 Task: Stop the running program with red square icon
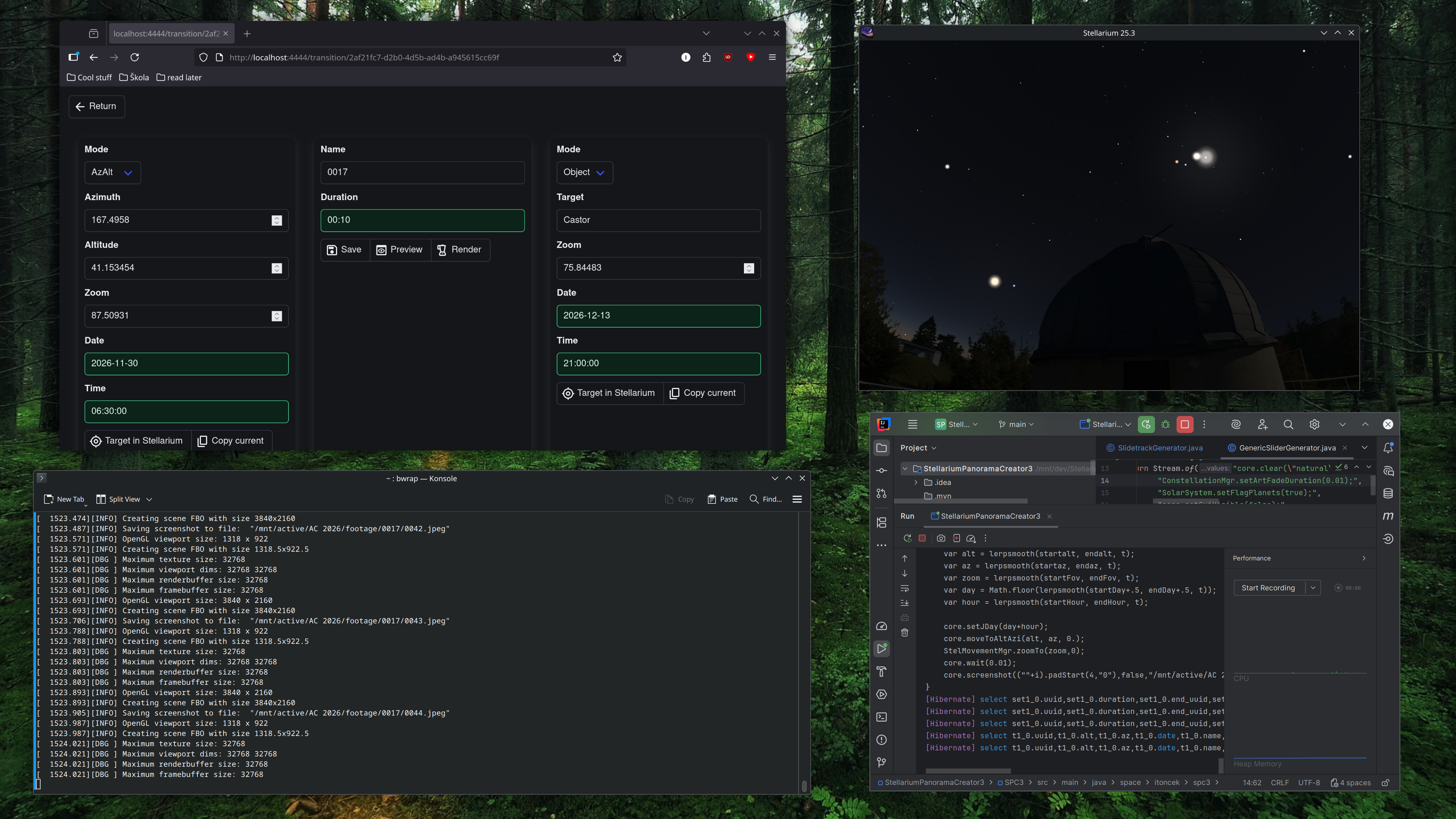pyautogui.click(x=1185, y=425)
